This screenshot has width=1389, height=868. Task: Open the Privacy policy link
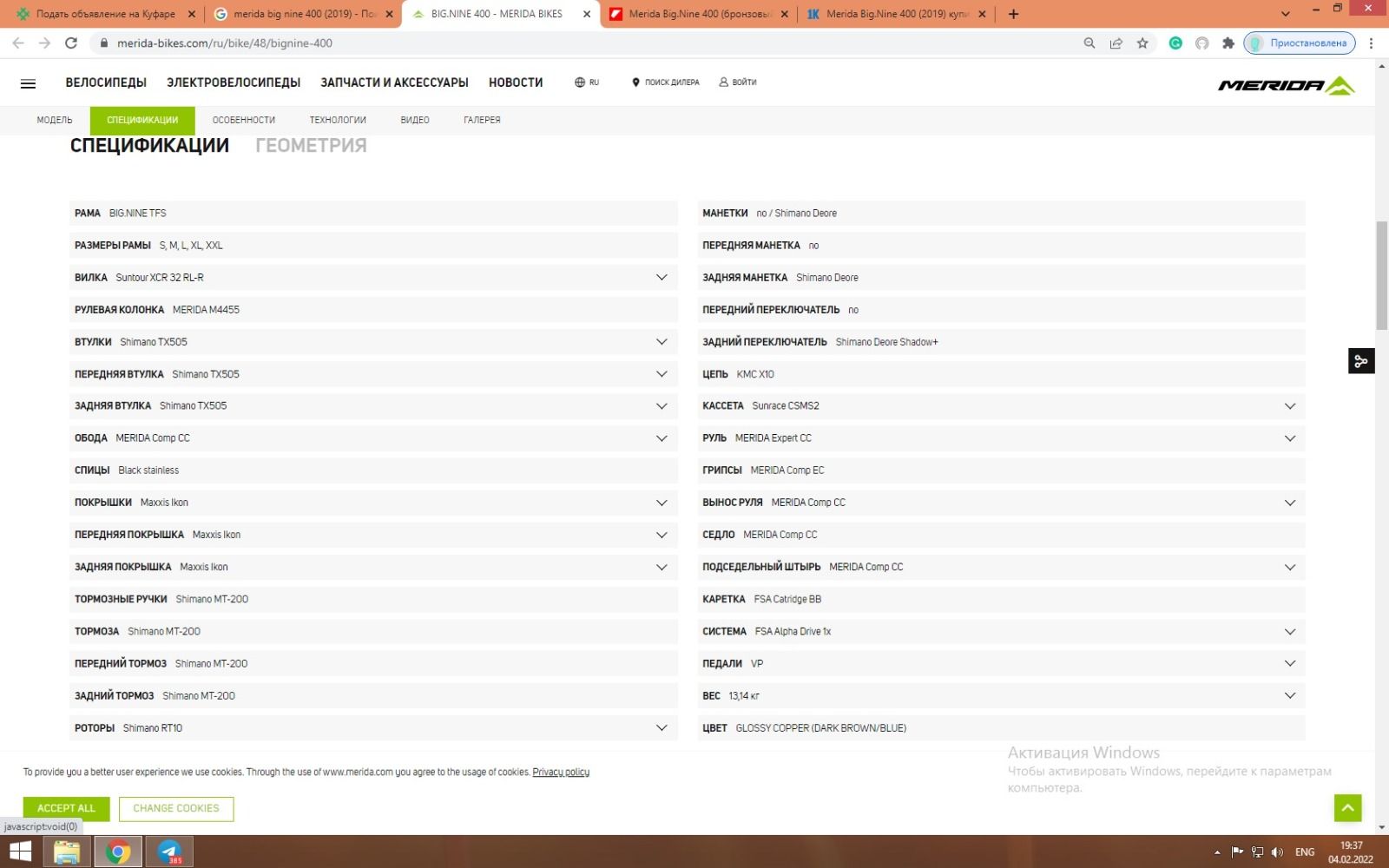click(x=561, y=773)
